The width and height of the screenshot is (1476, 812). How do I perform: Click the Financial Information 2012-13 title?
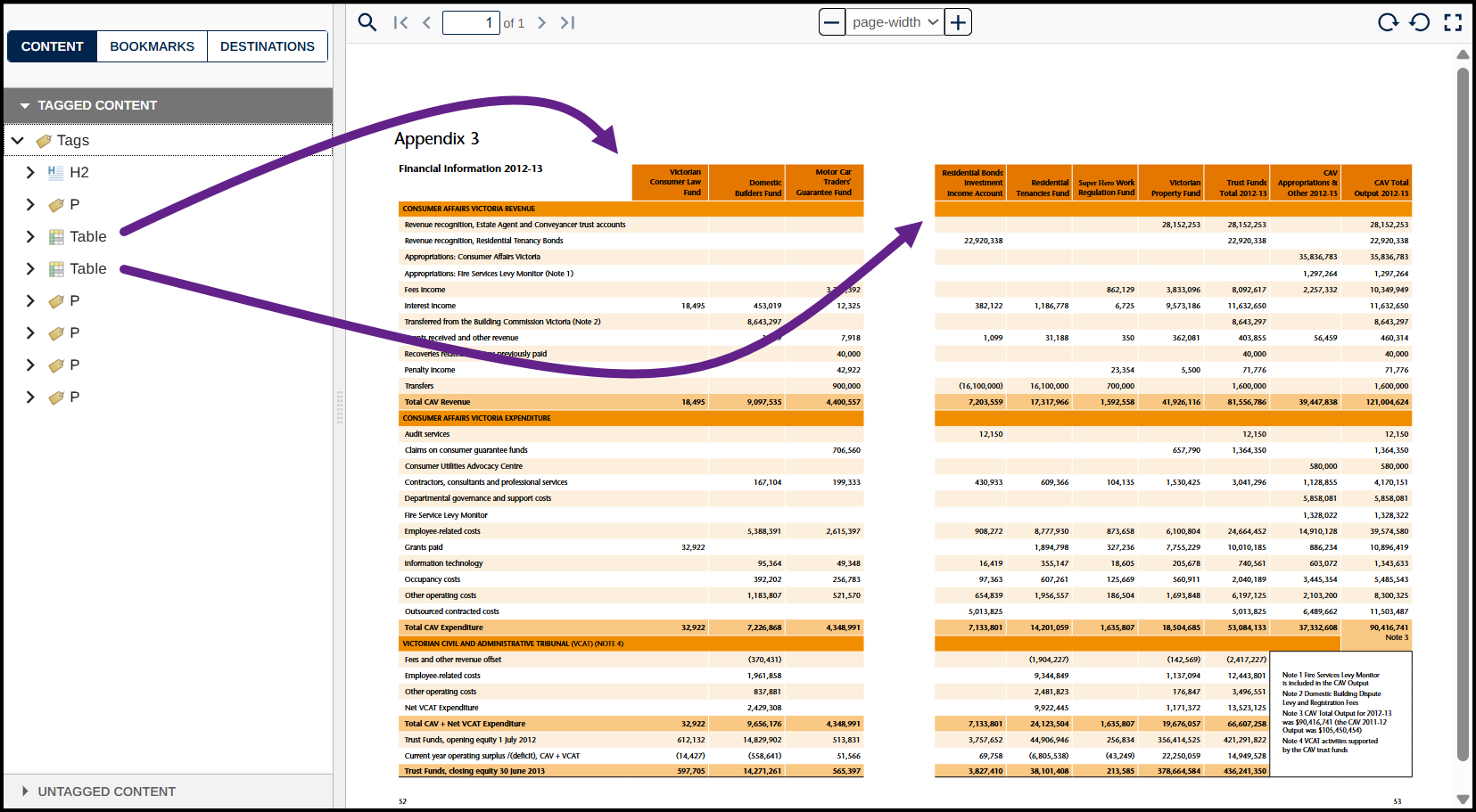coord(470,168)
